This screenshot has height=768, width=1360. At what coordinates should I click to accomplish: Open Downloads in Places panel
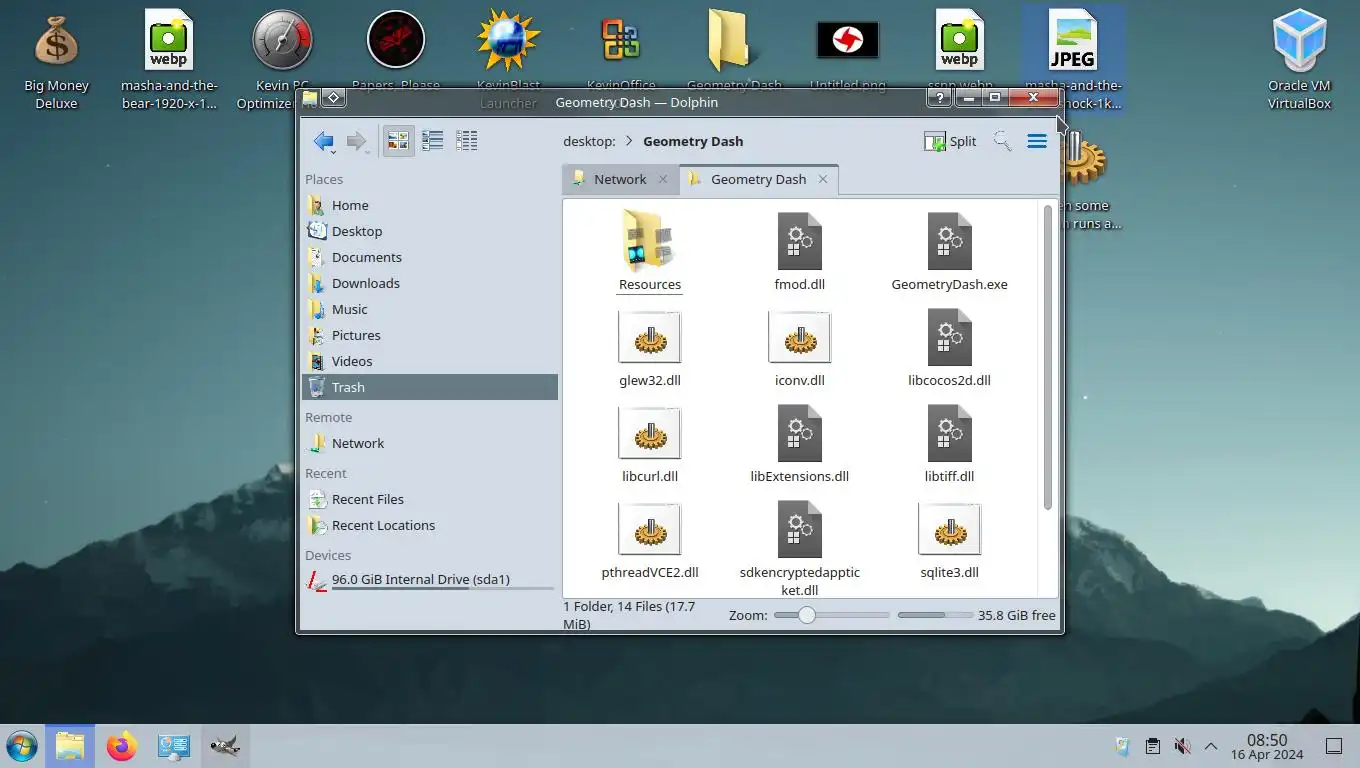(430, 283)
